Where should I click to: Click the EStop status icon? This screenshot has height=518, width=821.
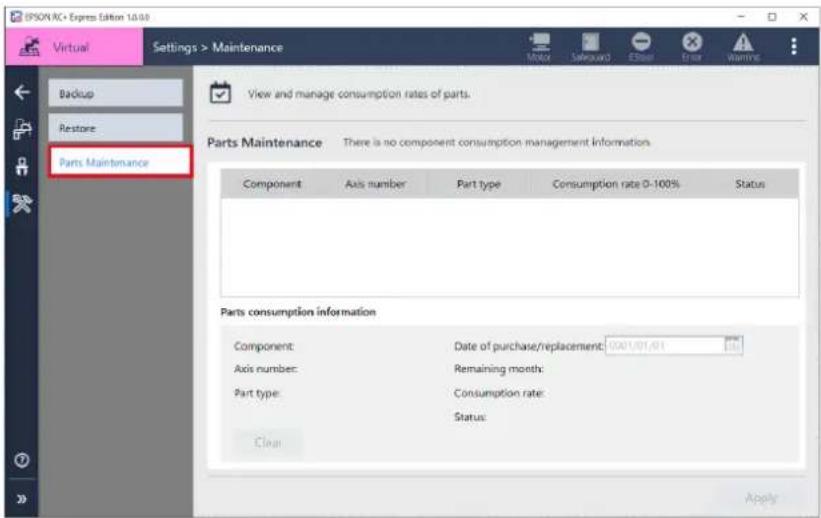click(641, 47)
